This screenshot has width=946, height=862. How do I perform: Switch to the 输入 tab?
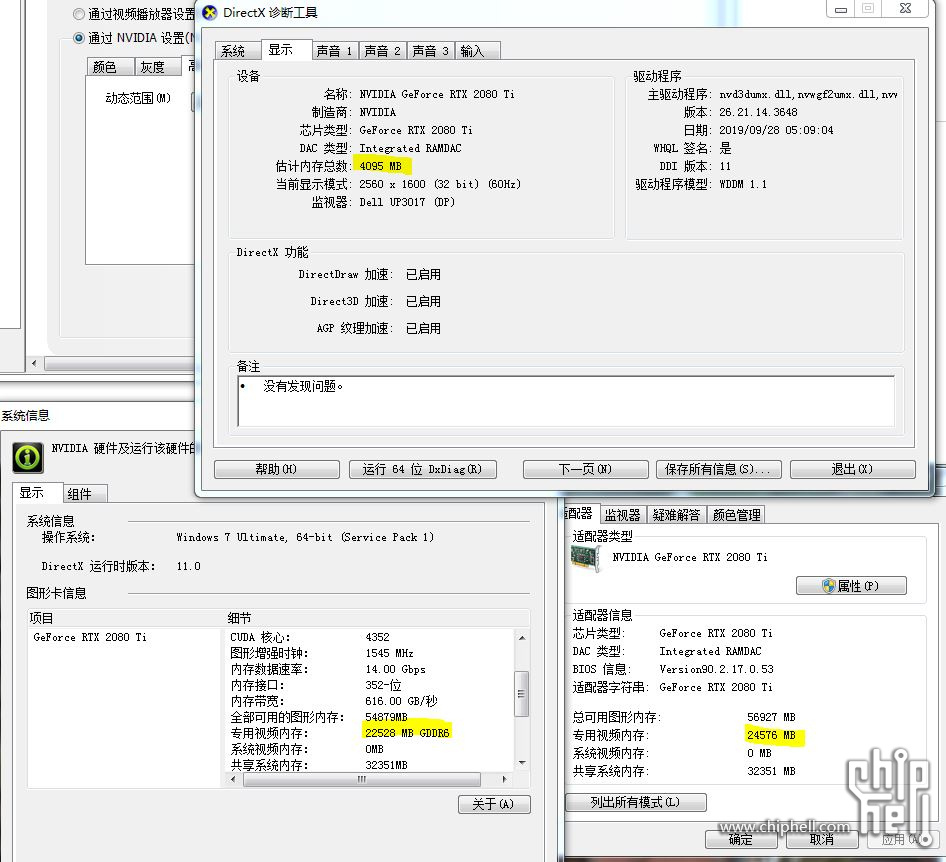(x=478, y=51)
